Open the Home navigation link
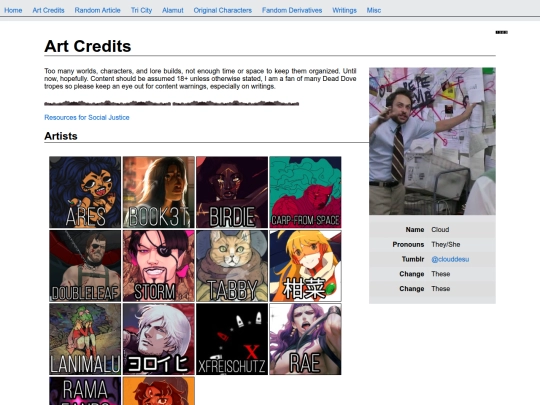This screenshot has width=540, height=405. pos(13,10)
